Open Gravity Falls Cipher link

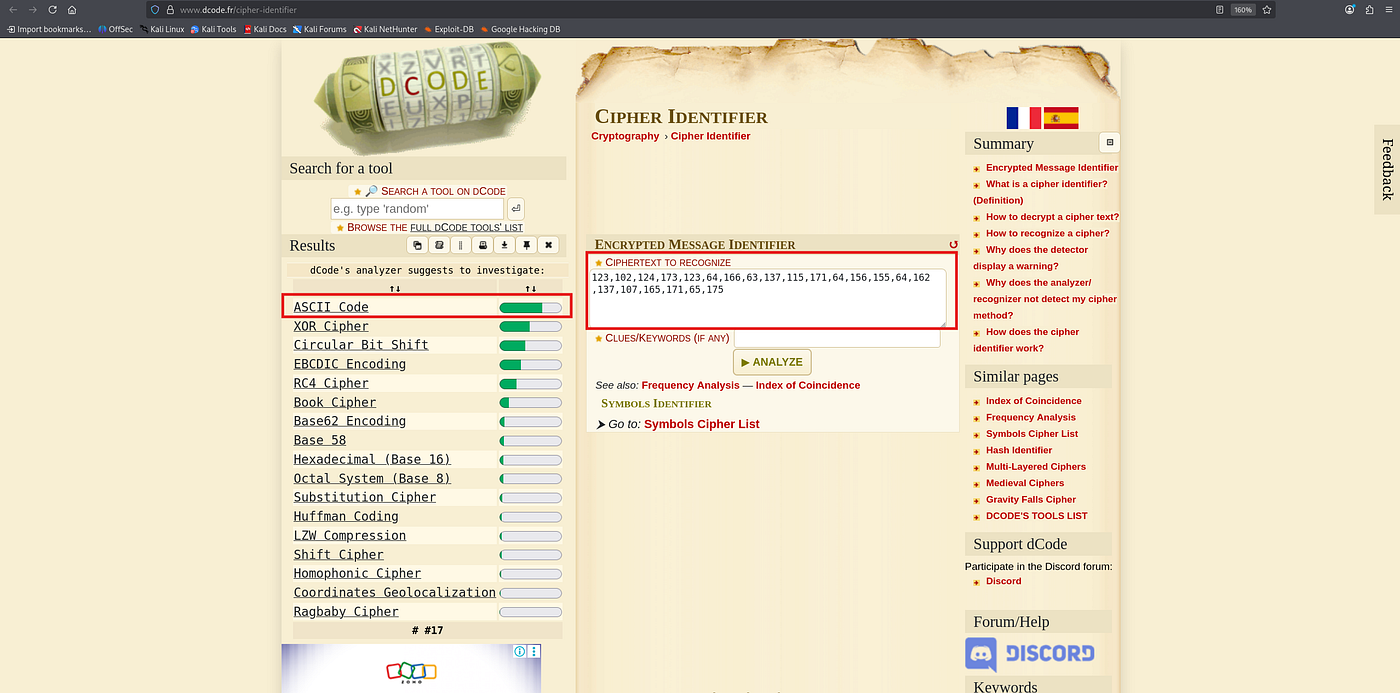[x=1031, y=499]
